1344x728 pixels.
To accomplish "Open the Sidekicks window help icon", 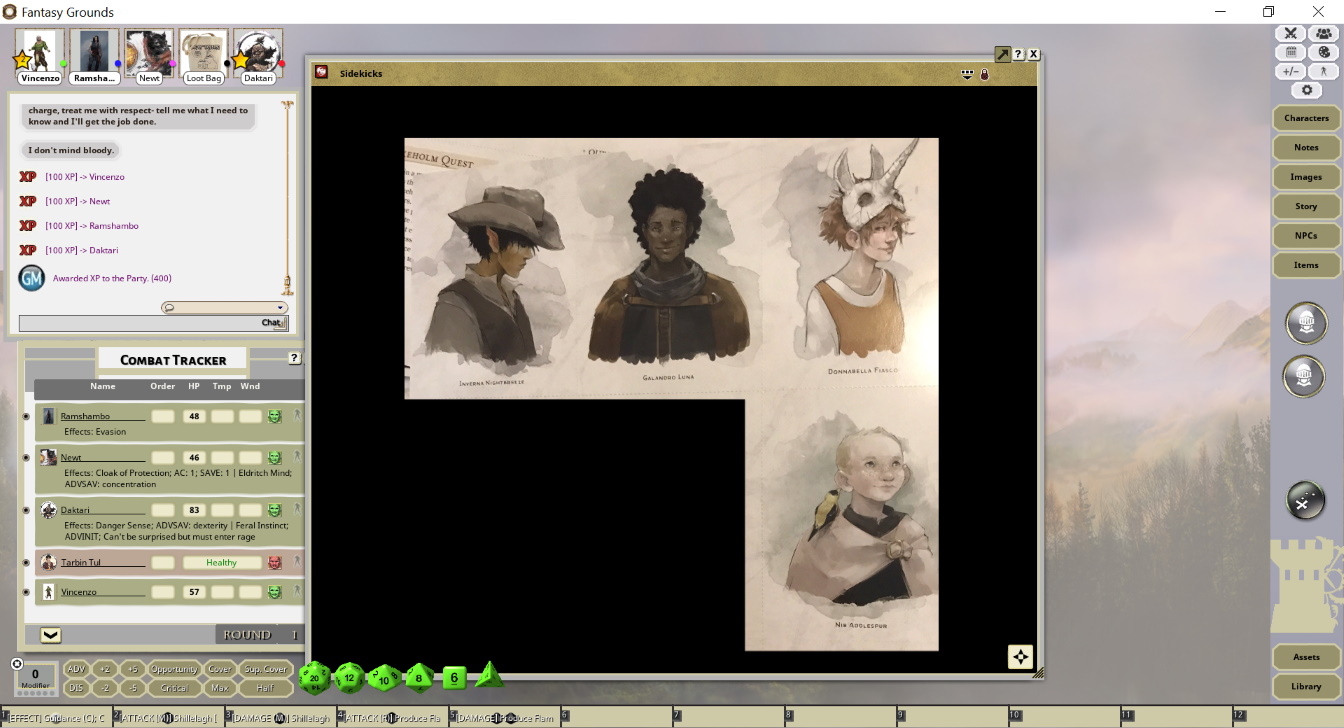I will click(x=1018, y=54).
